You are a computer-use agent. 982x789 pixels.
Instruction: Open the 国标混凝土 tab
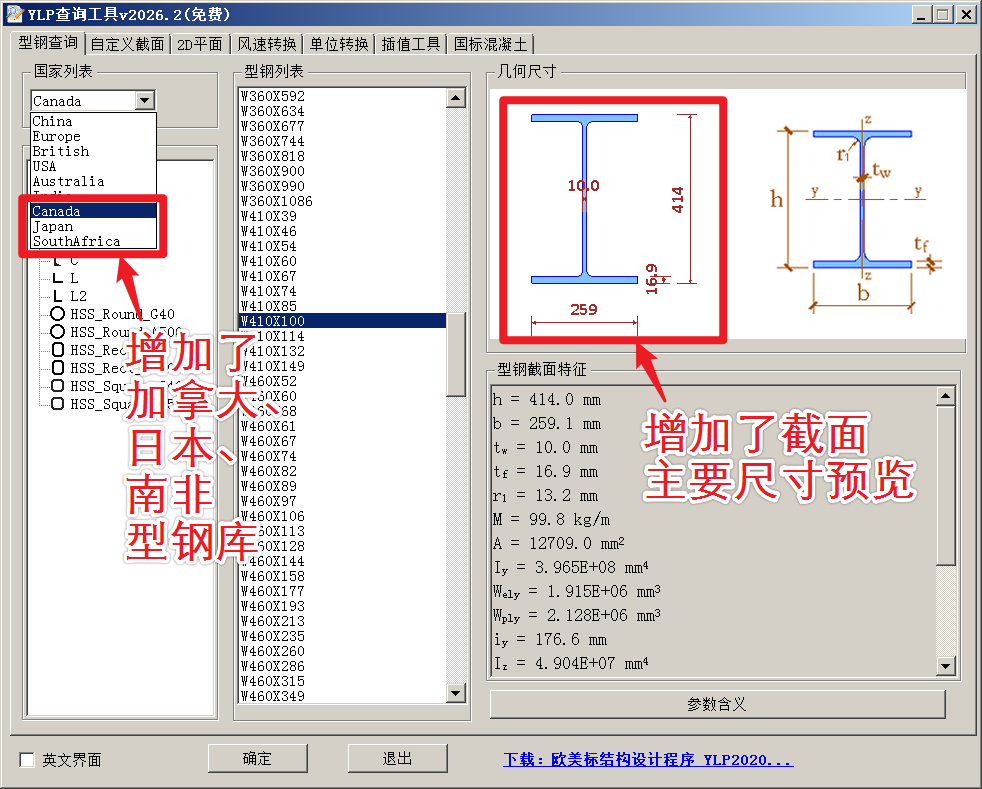pos(490,44)
